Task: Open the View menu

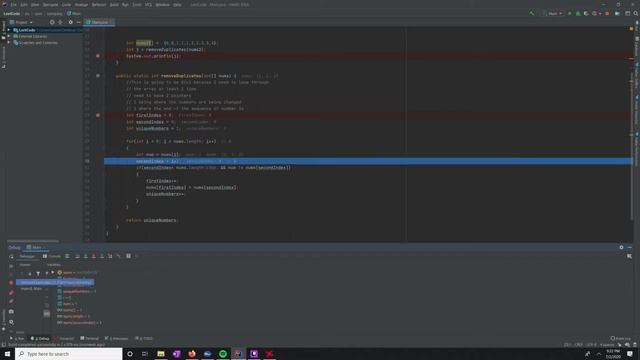Action: coord(35,4)
